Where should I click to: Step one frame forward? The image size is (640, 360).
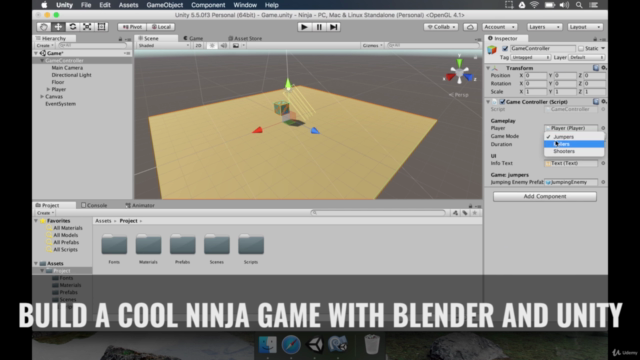tap(333, 27)
